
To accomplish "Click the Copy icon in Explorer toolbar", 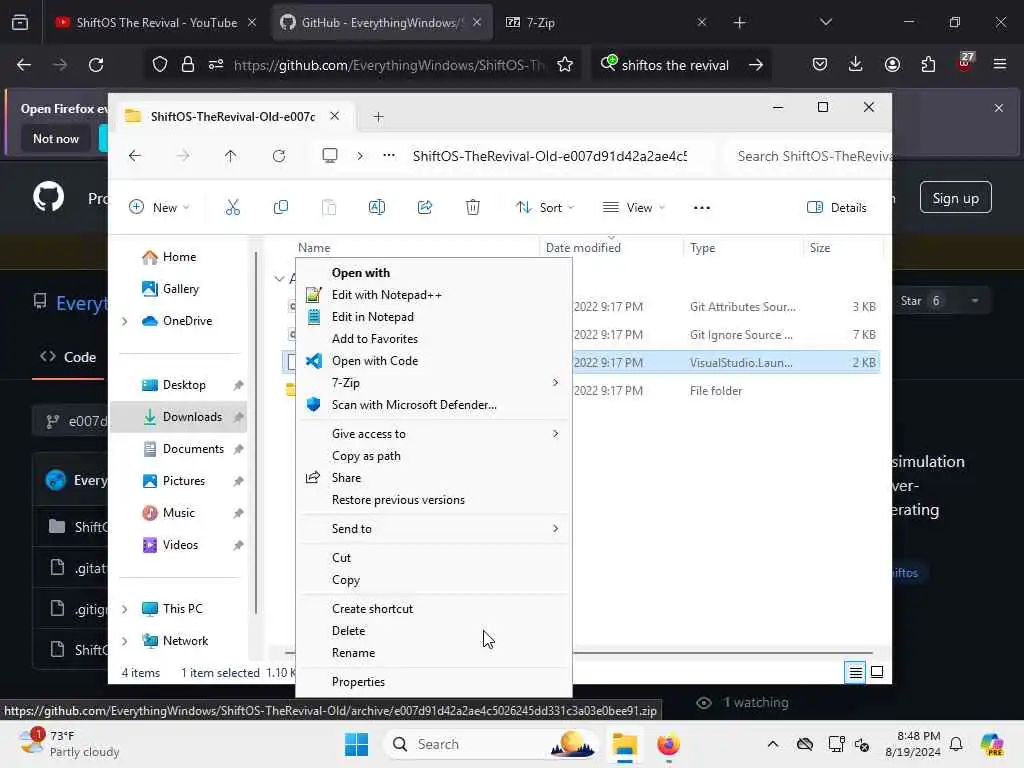I will [281, 208].
